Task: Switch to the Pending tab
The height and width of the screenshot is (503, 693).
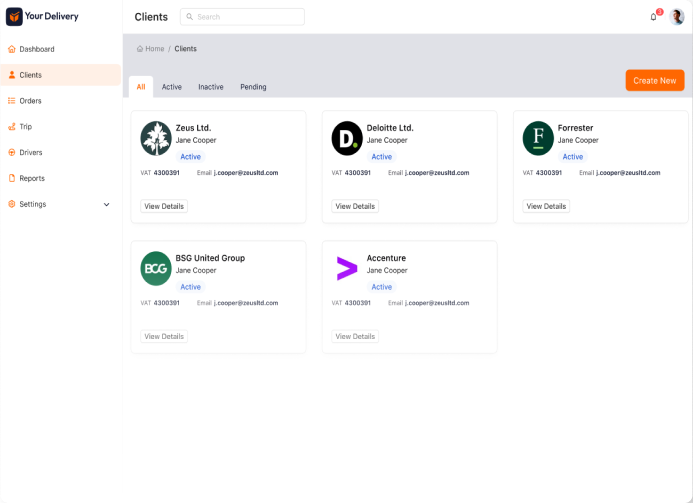Action: pos(253,87)
